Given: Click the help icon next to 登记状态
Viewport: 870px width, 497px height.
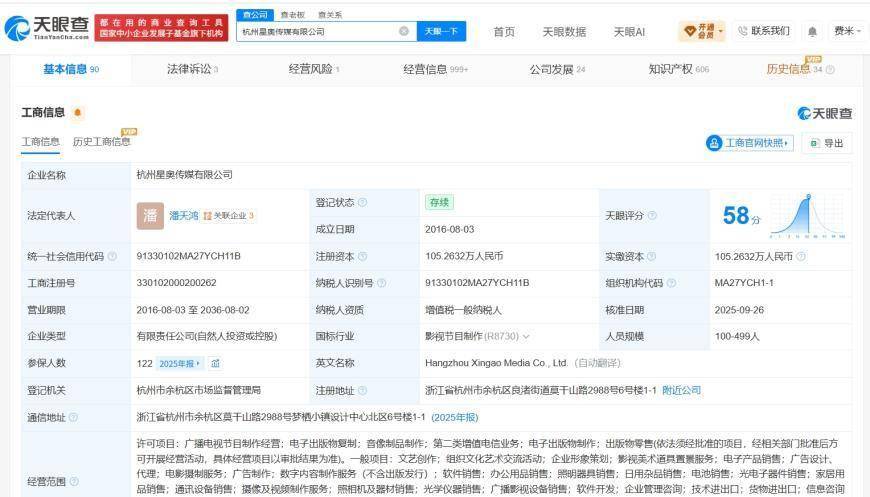Looking at the screenshot, I should coord(362,202).
